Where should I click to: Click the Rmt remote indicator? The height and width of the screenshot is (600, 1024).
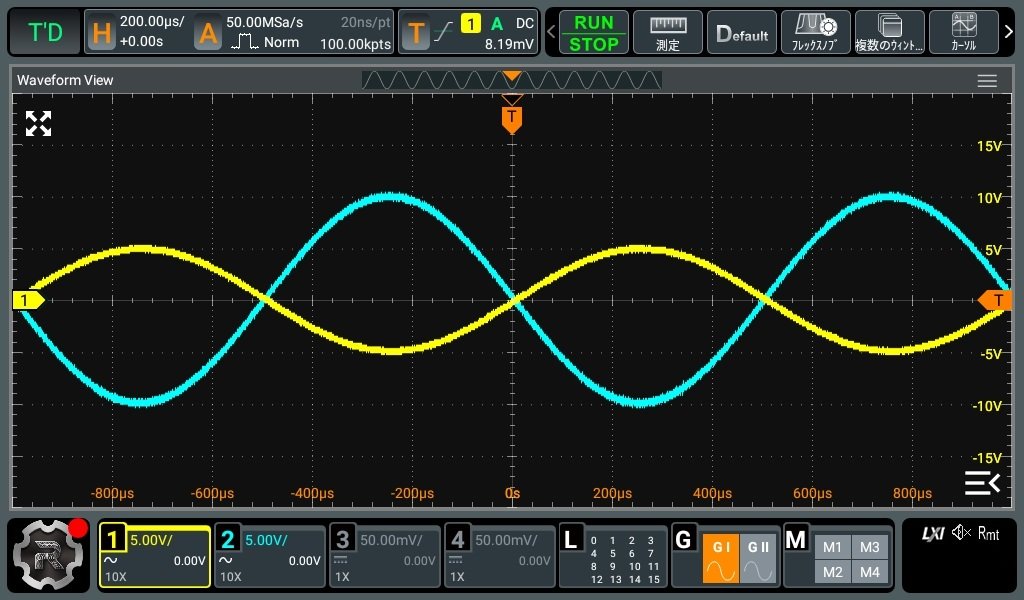coord(988,533)
